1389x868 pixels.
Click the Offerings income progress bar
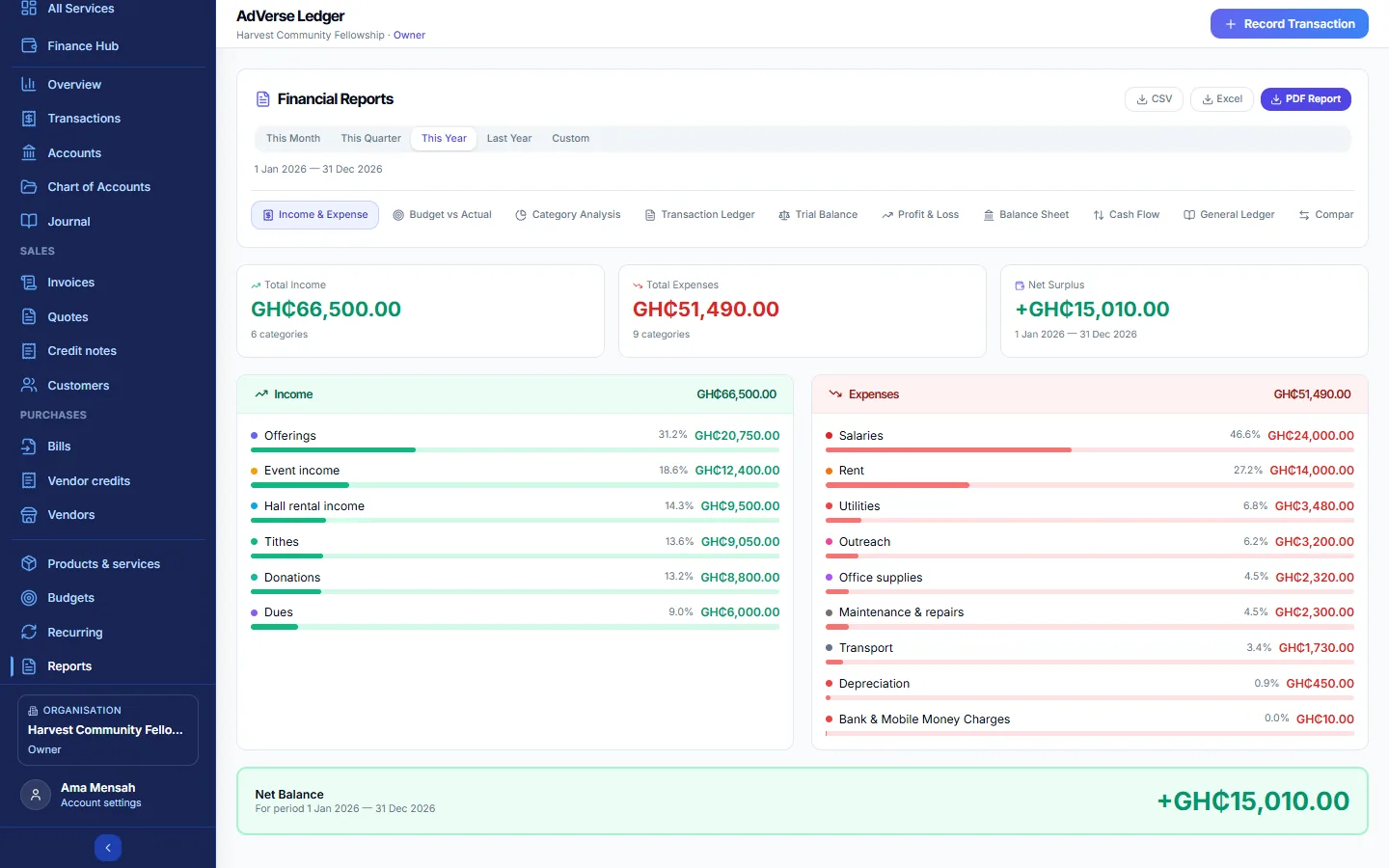[515, 449]
